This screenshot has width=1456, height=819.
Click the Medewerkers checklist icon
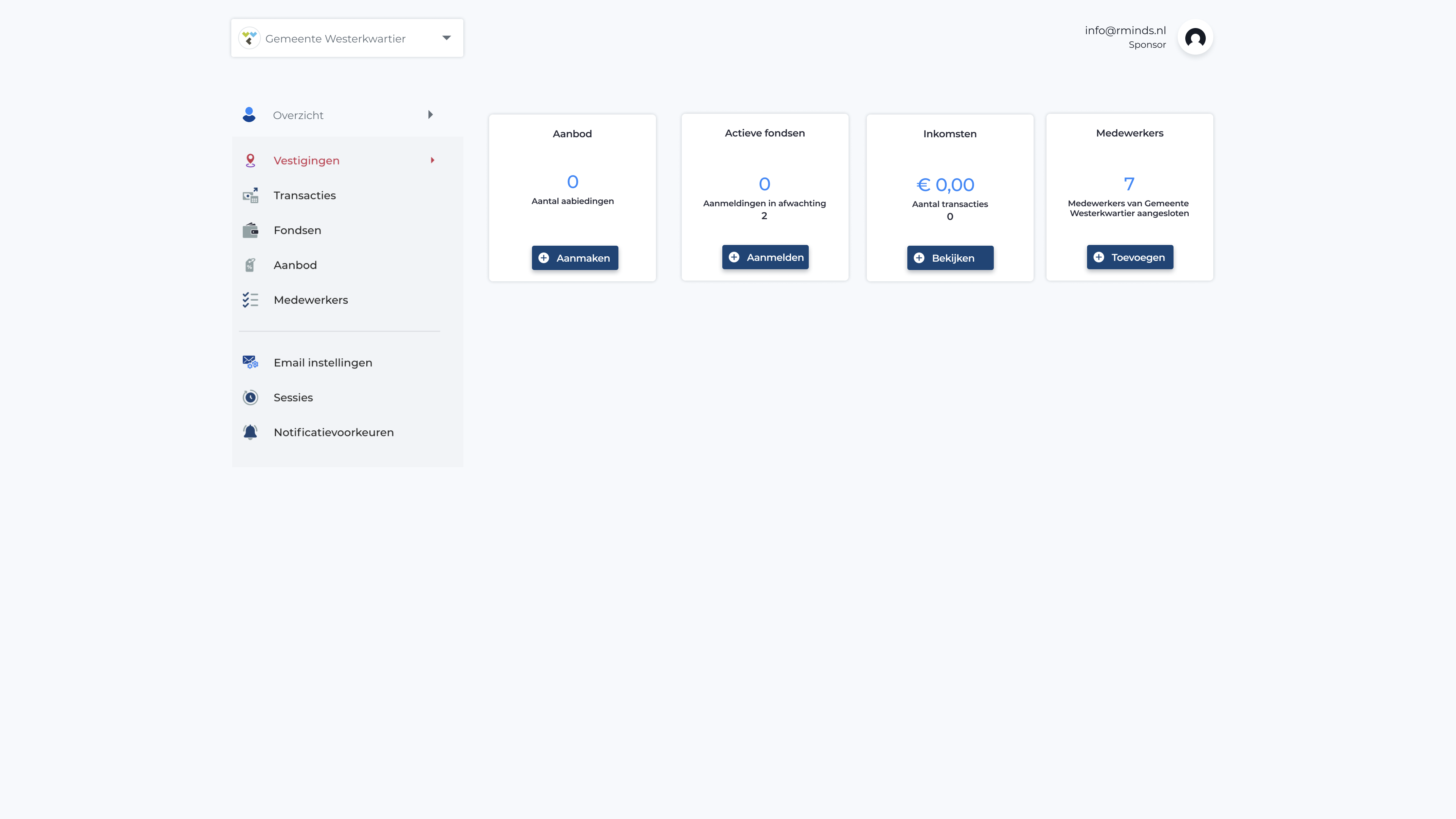click(250, 300)
